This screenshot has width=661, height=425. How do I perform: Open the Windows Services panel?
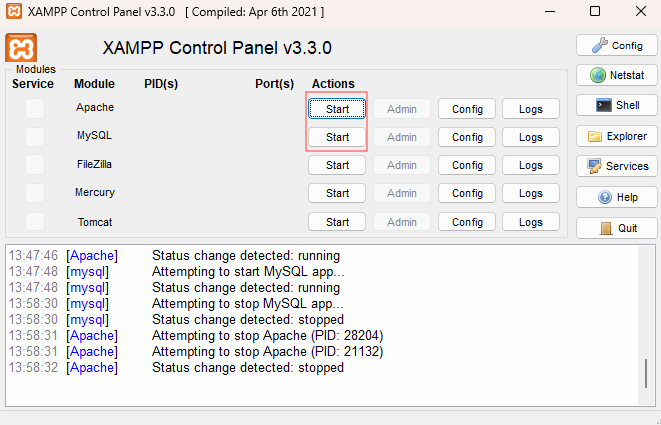click(617, 166)
